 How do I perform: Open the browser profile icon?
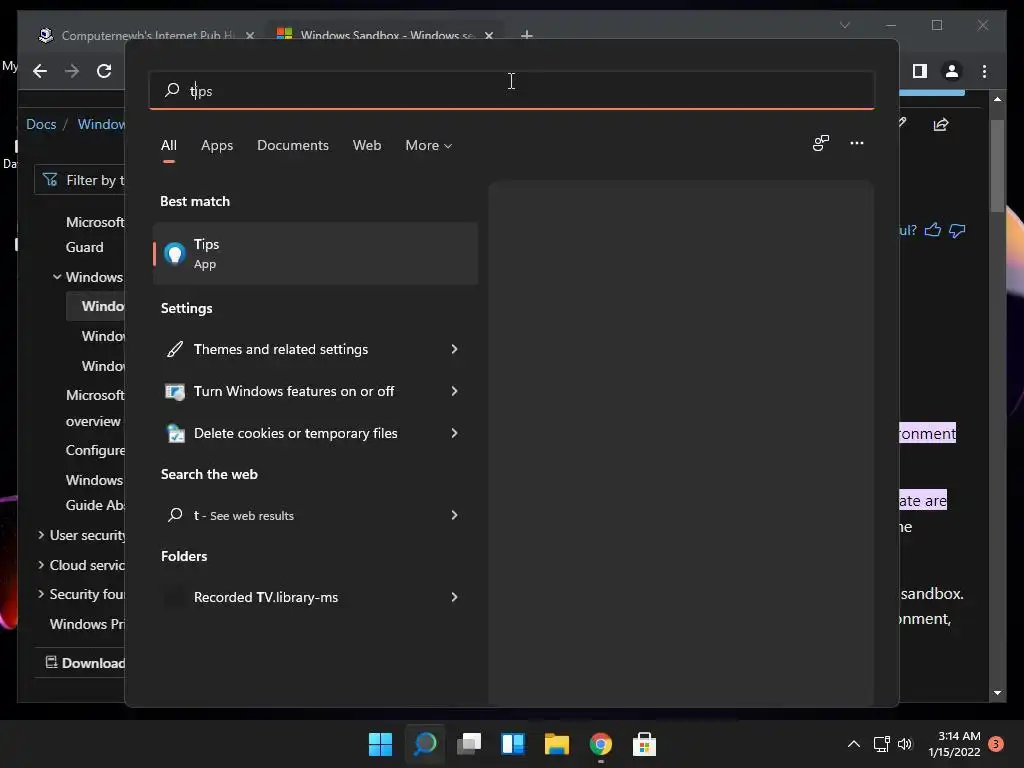[952, 71]
